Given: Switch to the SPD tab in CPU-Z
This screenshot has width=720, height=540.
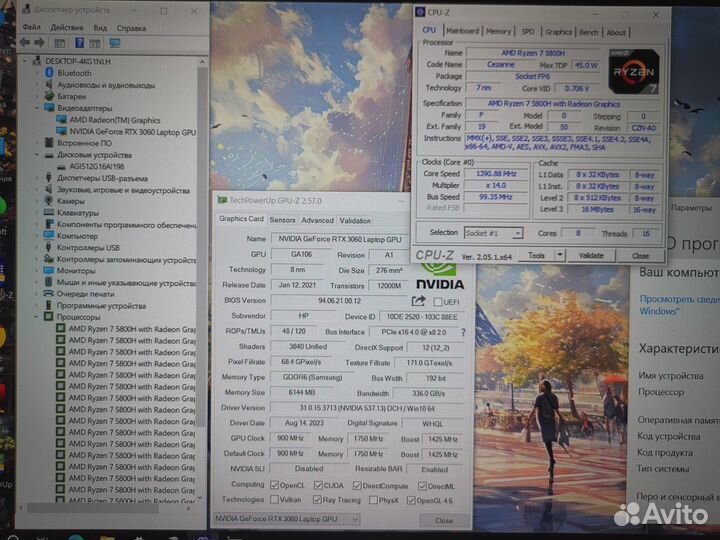Looking at the screenshot, I should tap(528, 31).
